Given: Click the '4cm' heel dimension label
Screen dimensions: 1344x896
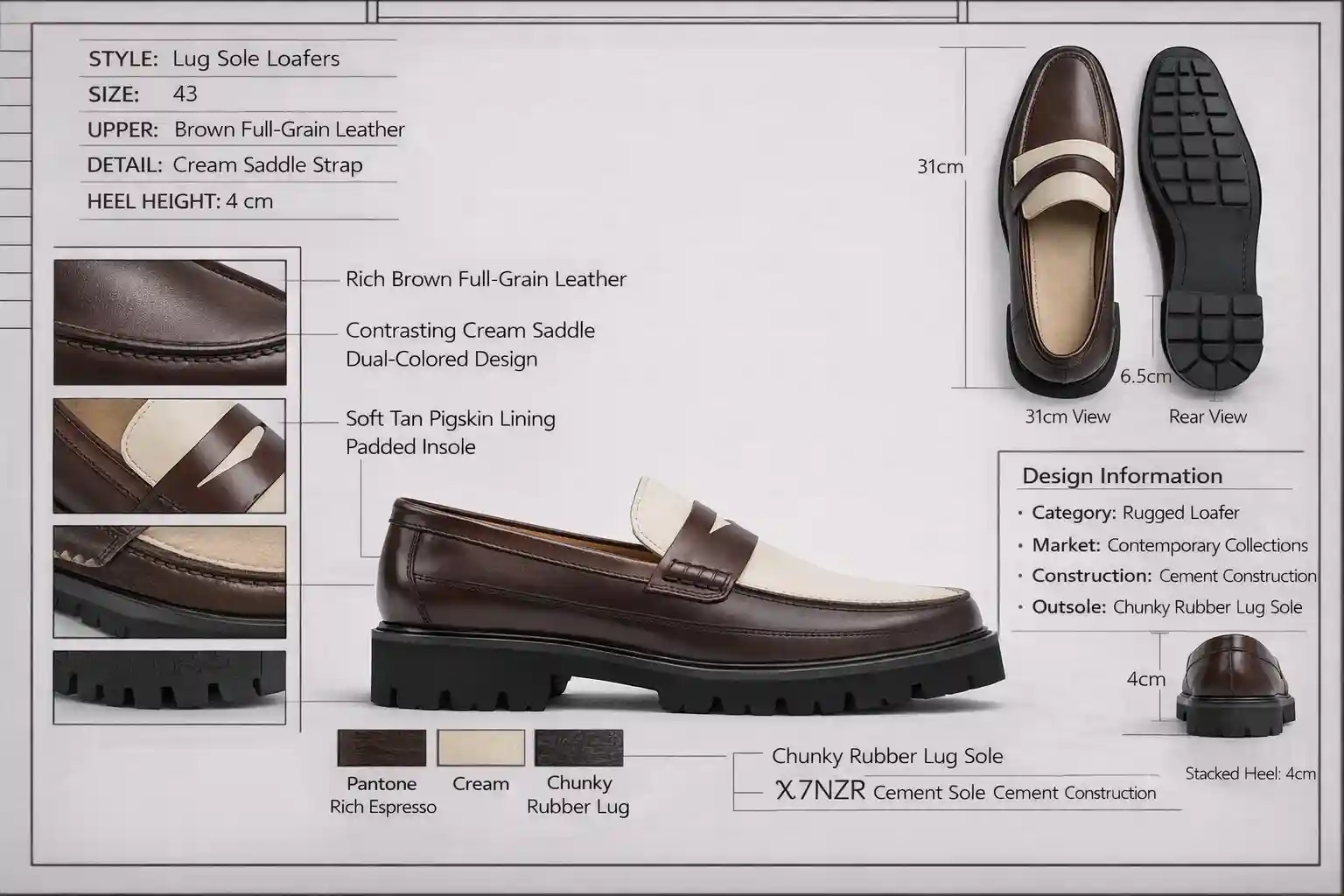Looking at the screenshot, I should tap(1145, 679).
